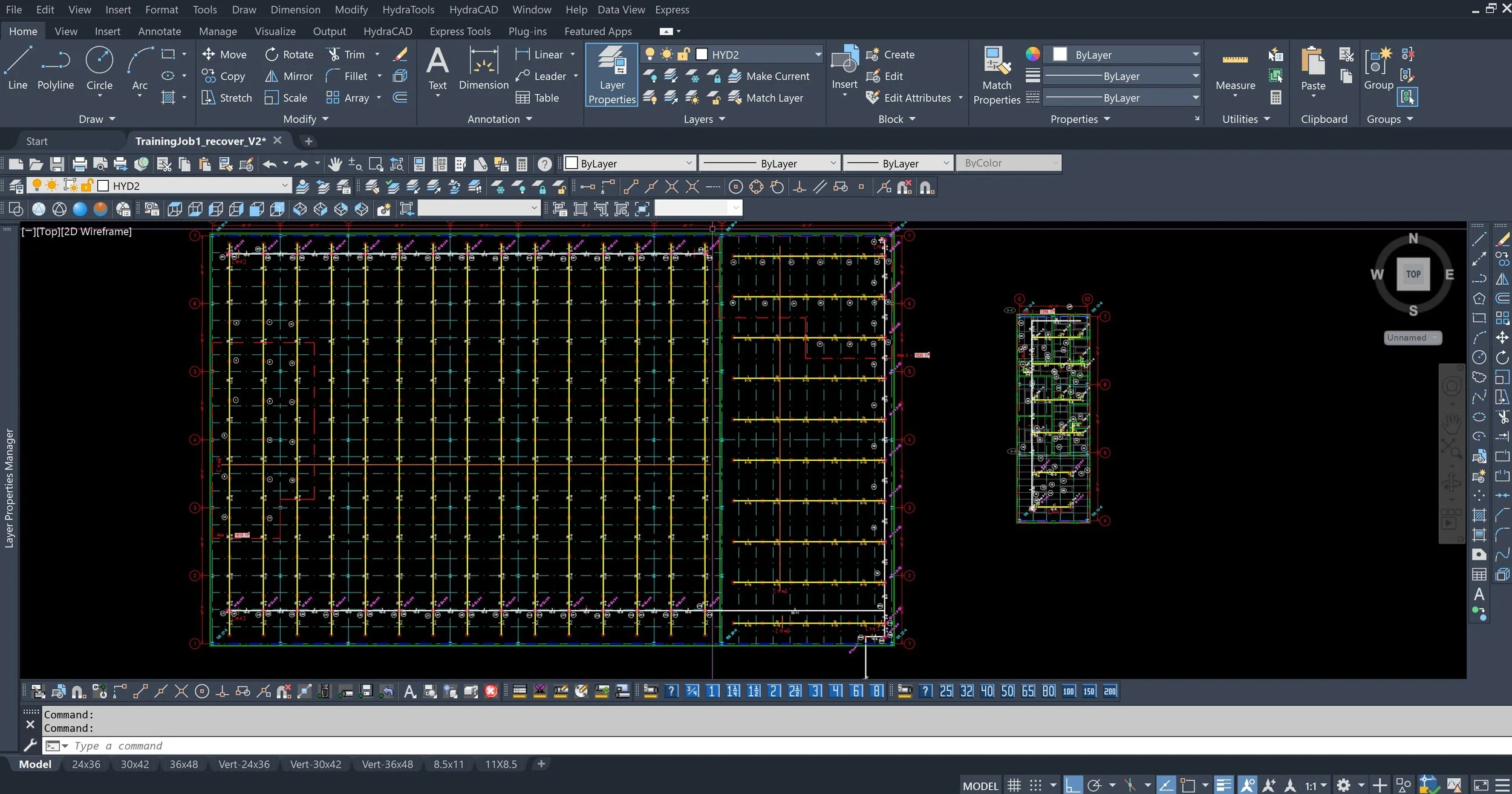Select the Polyline drawing tool
Screen dimensions: 1512x794
[x=55, y=68]
